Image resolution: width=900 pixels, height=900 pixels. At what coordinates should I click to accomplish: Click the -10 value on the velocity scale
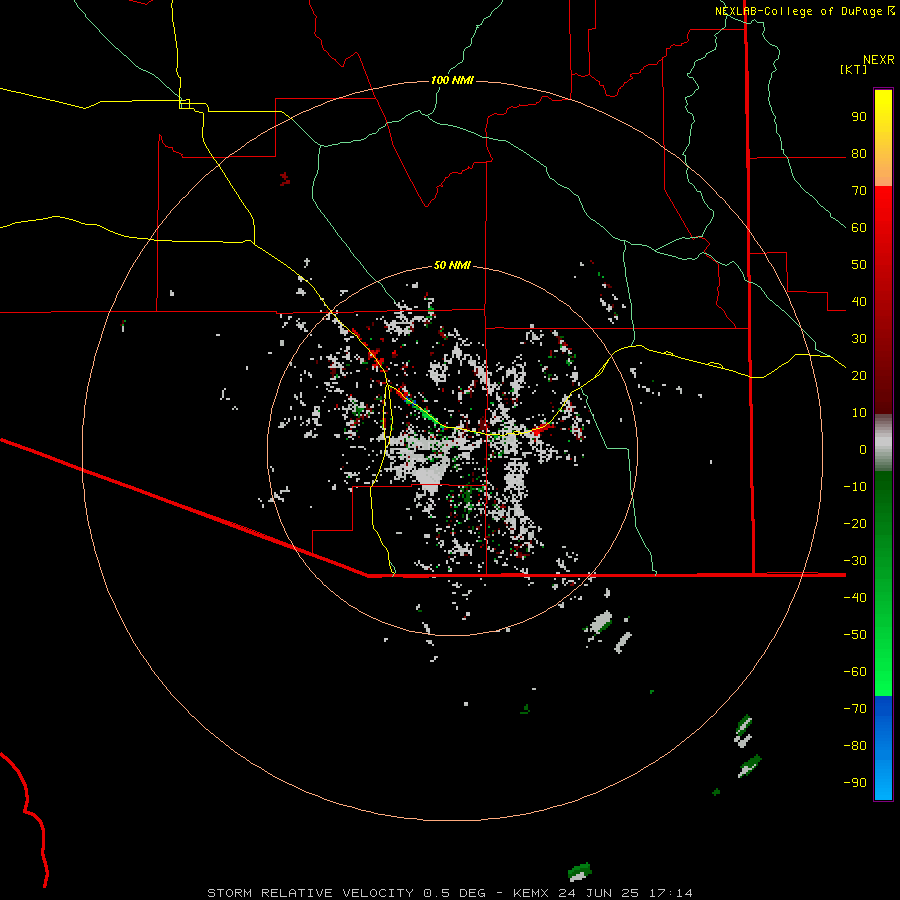pos(855,487)
